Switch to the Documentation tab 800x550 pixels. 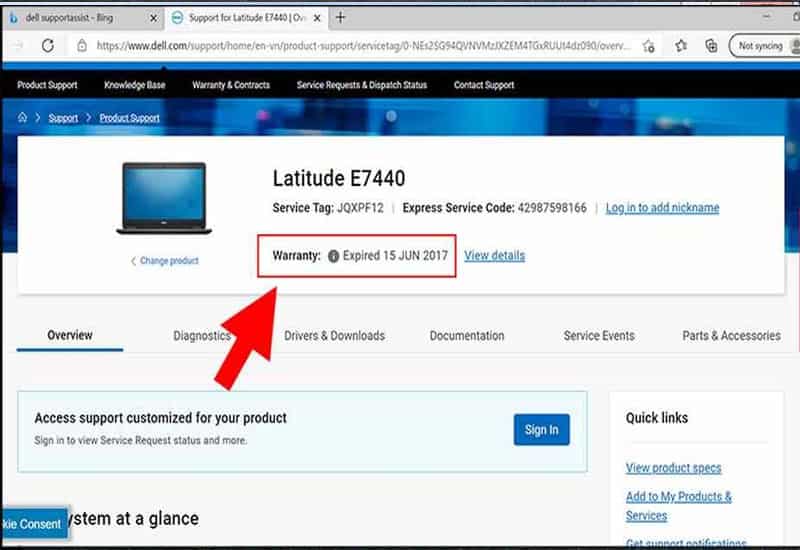(x=467, y=336)
